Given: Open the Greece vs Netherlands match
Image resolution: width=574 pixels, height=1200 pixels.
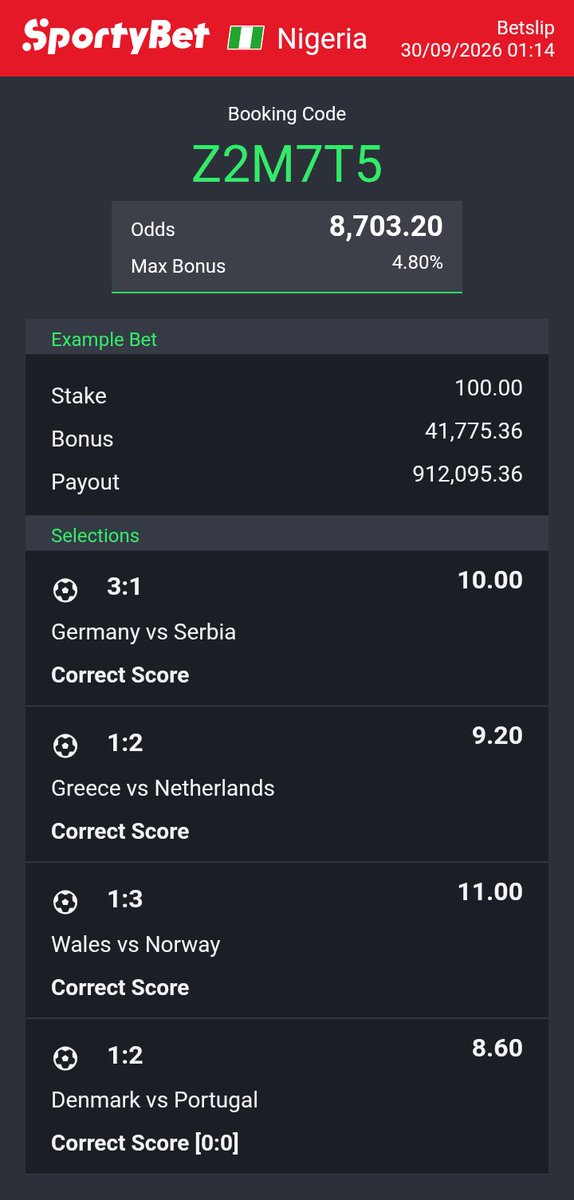Looking at the screenshot, I should tap(163, 788).
